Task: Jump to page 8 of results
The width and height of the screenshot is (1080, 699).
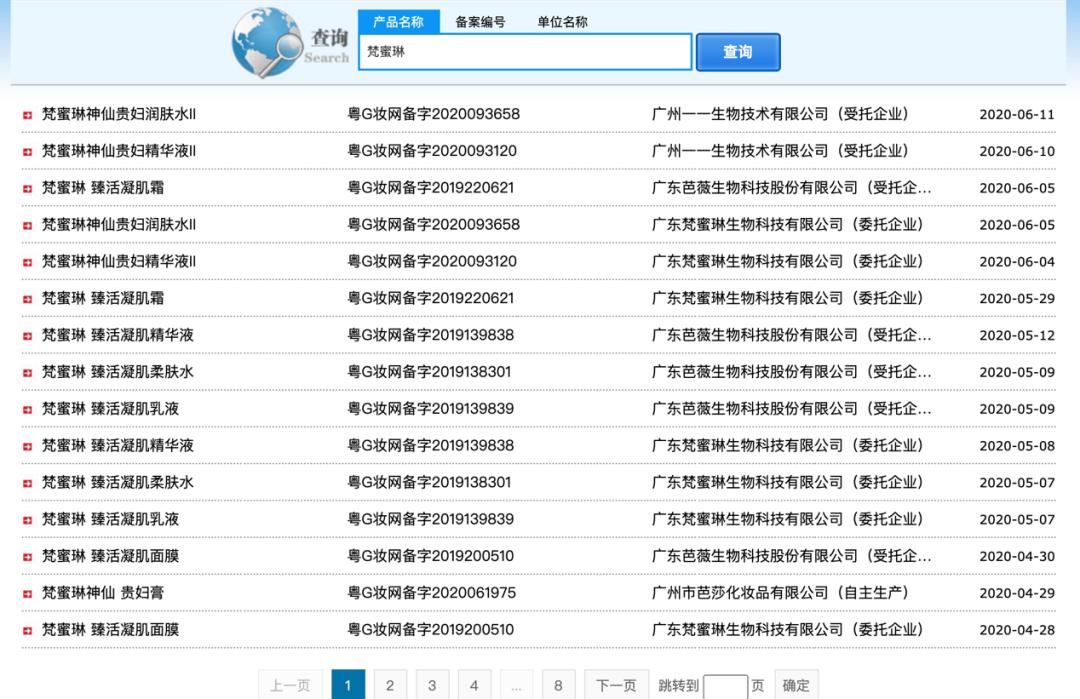Action: tap(558, 685)
